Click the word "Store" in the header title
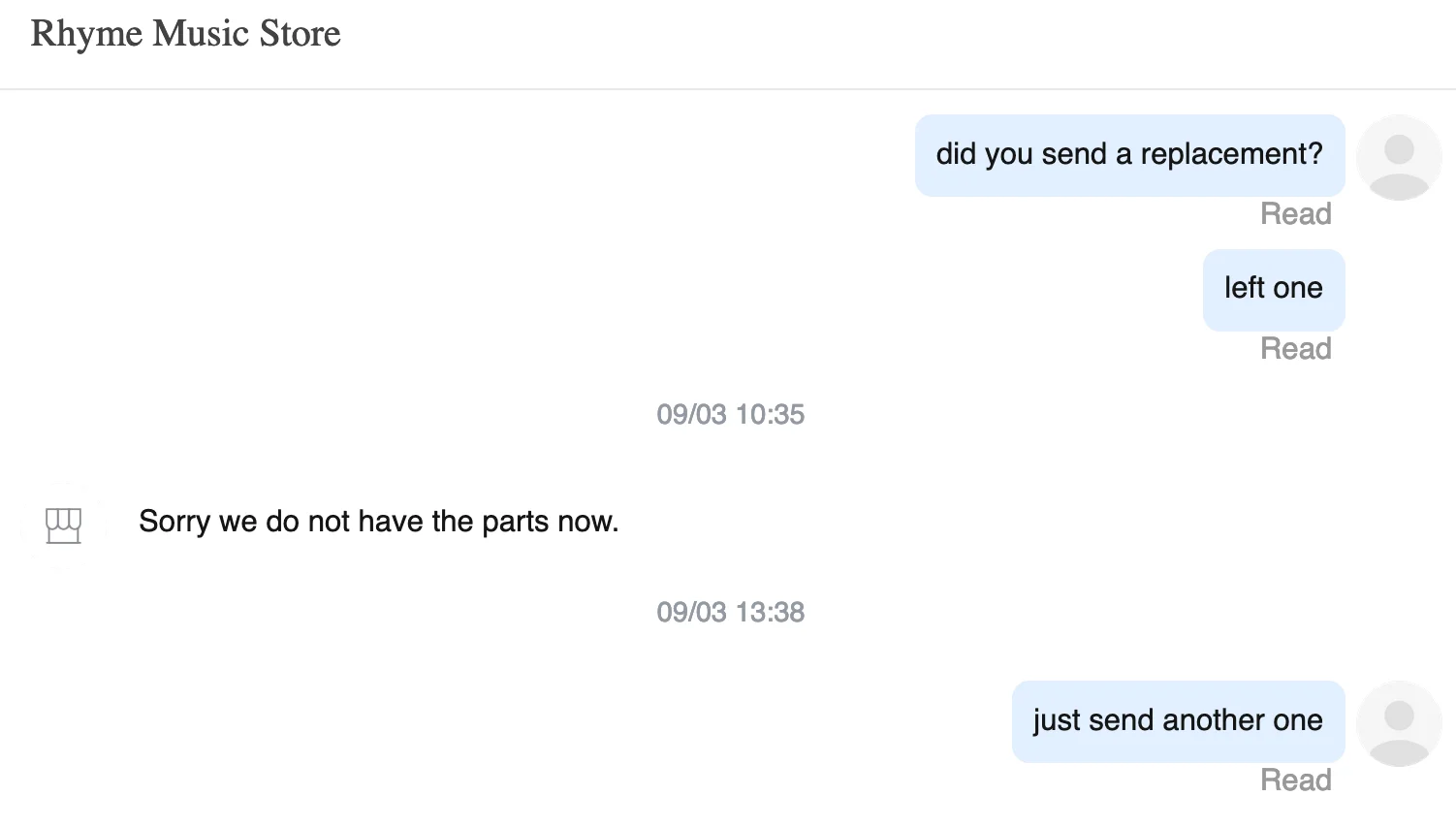The height and width of the screenshot is (828, 1456). [x=300, y=34]
